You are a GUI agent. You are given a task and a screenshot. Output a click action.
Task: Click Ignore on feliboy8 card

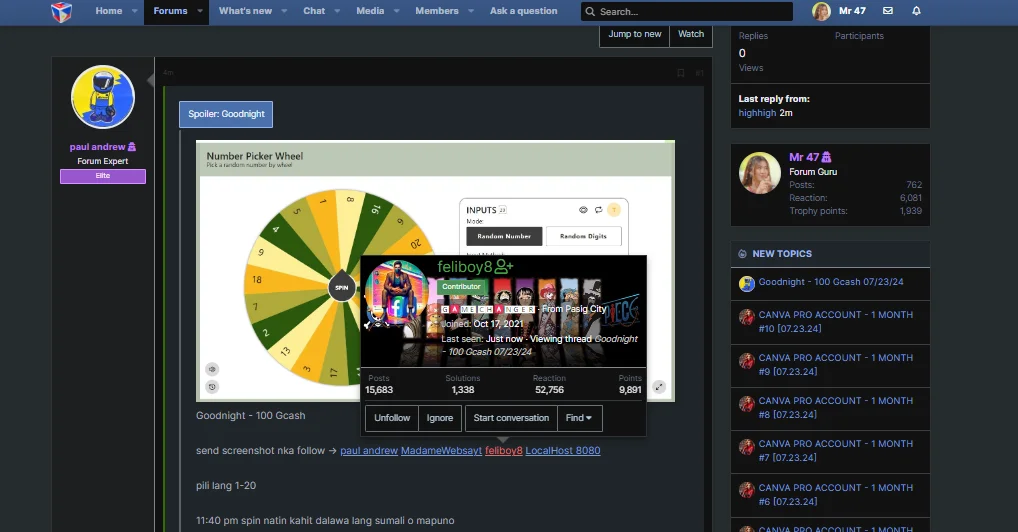(440, 418)
